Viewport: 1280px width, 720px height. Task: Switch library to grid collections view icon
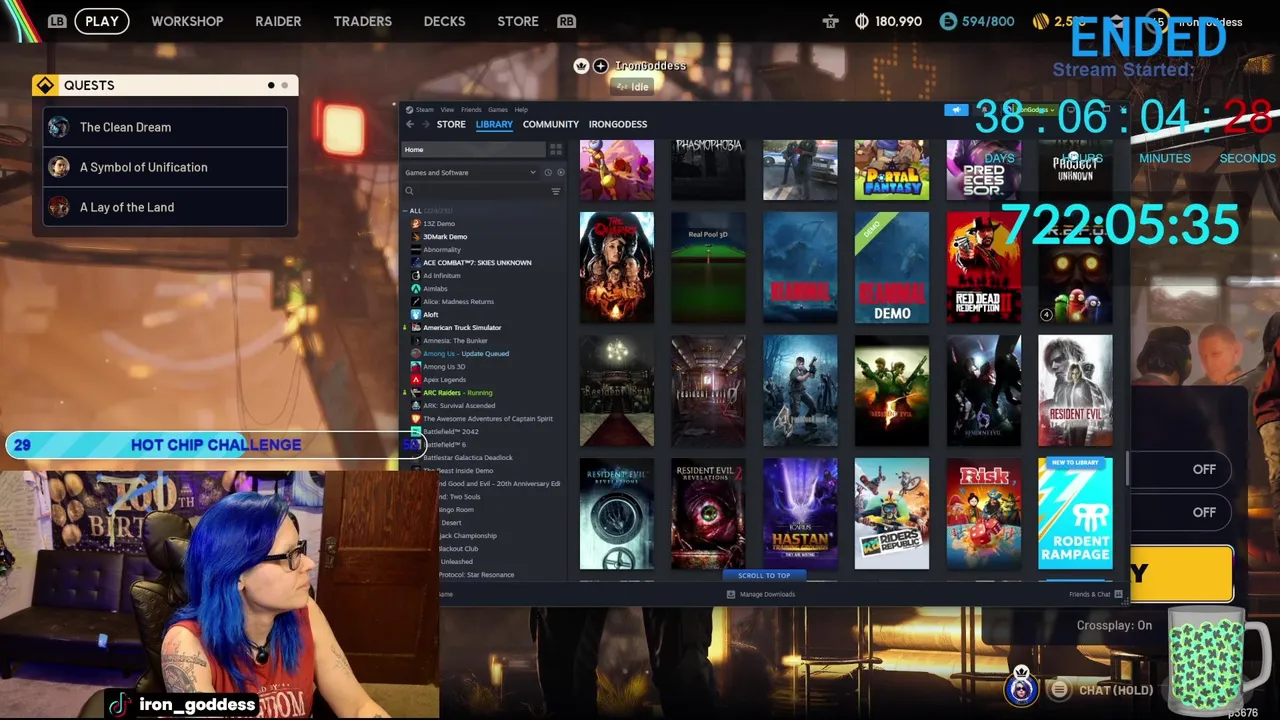(555, 149)
